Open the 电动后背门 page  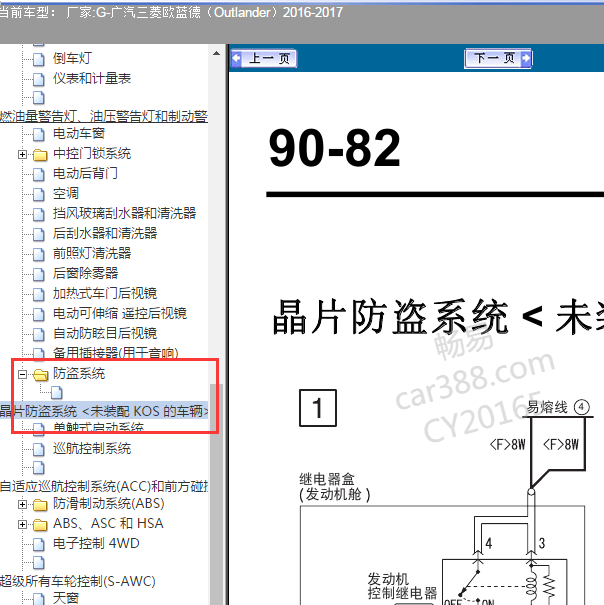point(85,173)
